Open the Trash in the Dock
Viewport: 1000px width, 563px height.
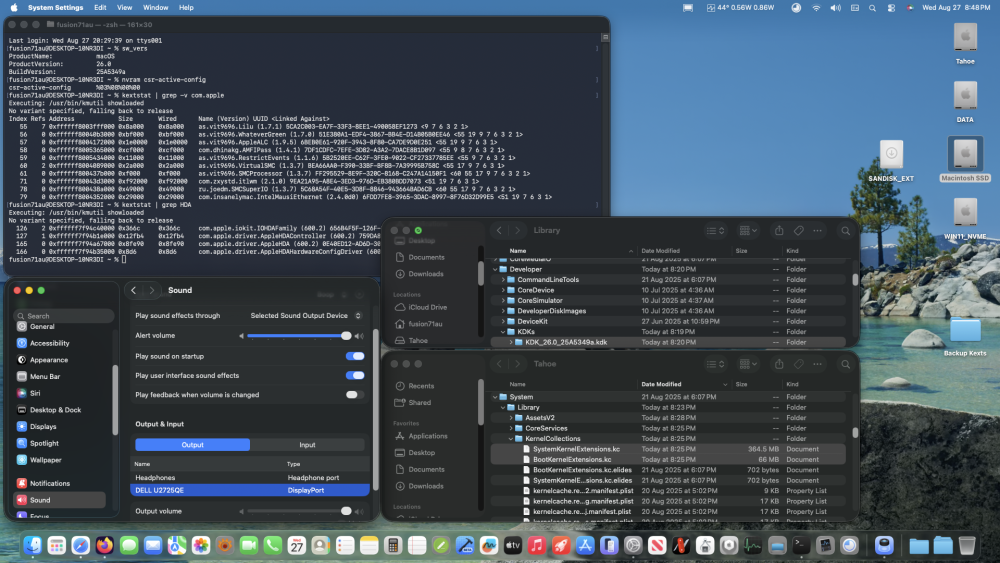[967, 545]
